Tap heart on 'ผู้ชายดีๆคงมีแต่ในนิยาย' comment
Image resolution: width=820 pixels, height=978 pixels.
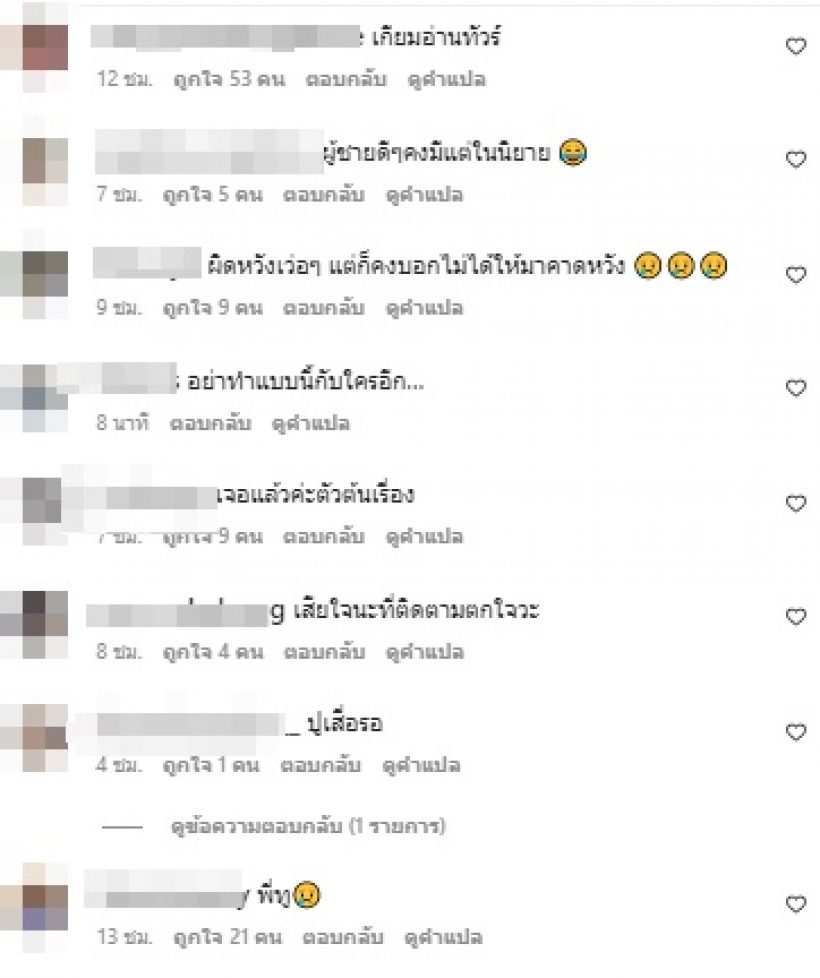click(x=796, y=159)
